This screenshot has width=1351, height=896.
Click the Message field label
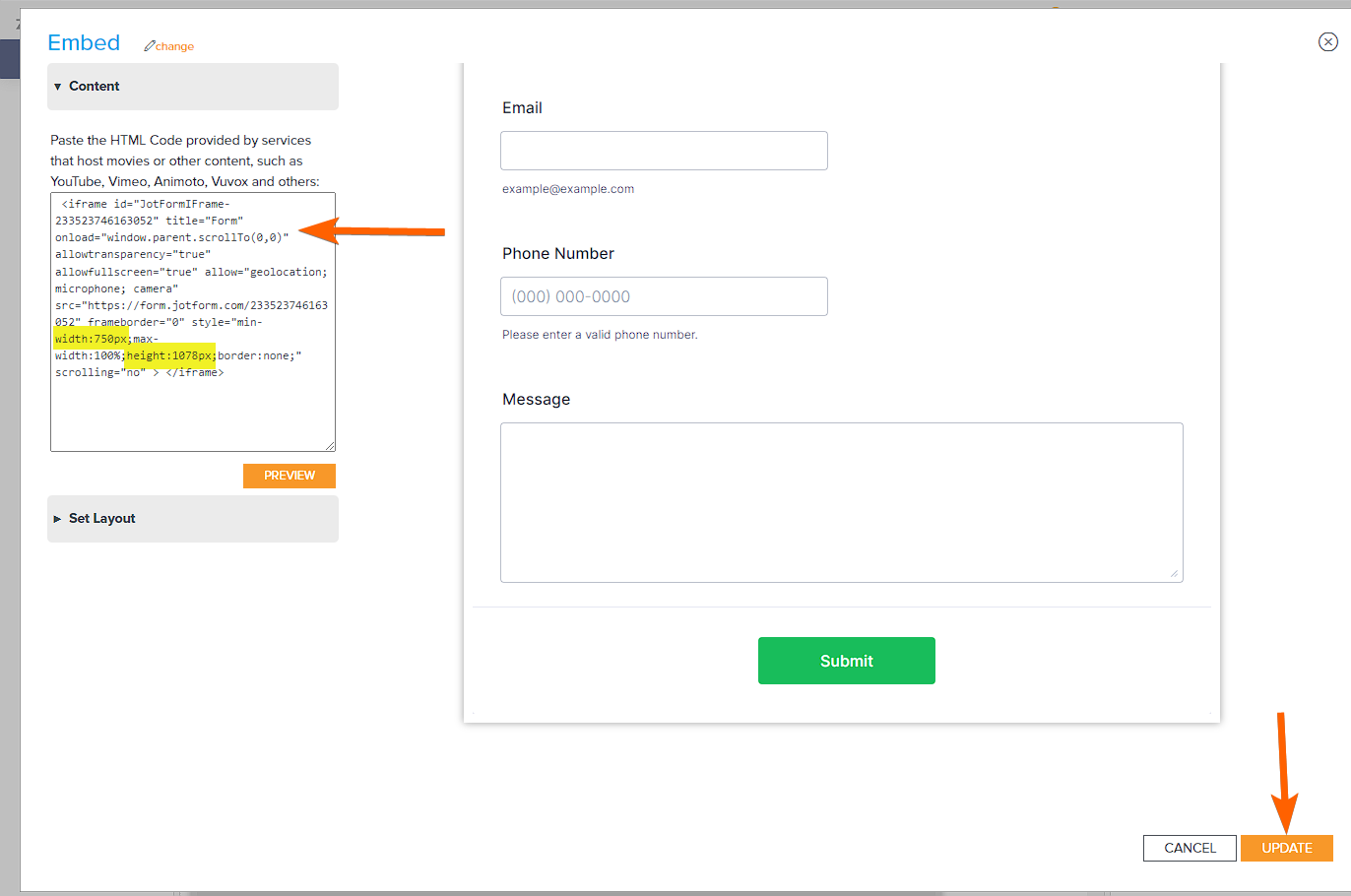[x=536, y=400]
